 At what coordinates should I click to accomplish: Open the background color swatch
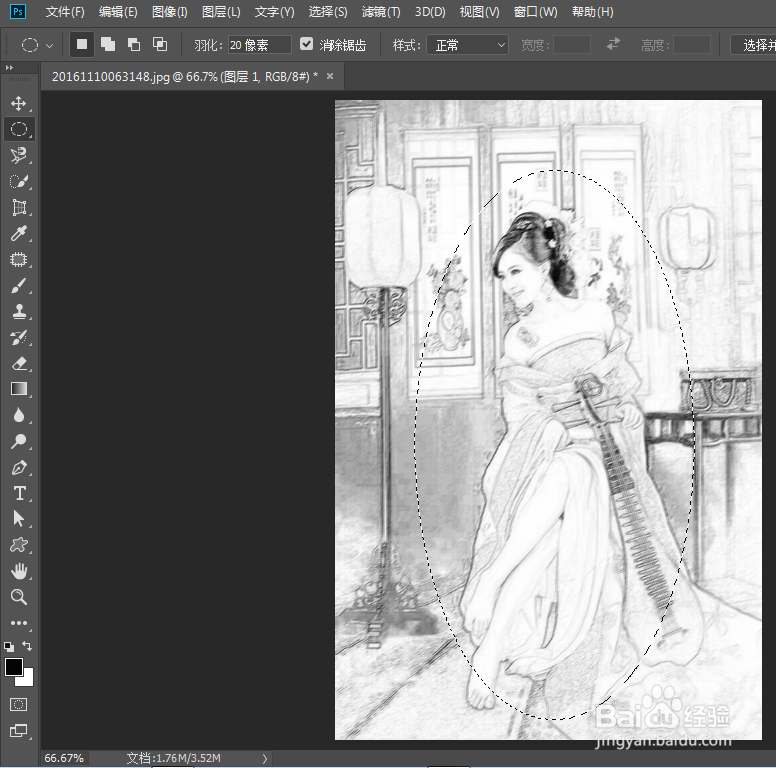click(27, 679)
